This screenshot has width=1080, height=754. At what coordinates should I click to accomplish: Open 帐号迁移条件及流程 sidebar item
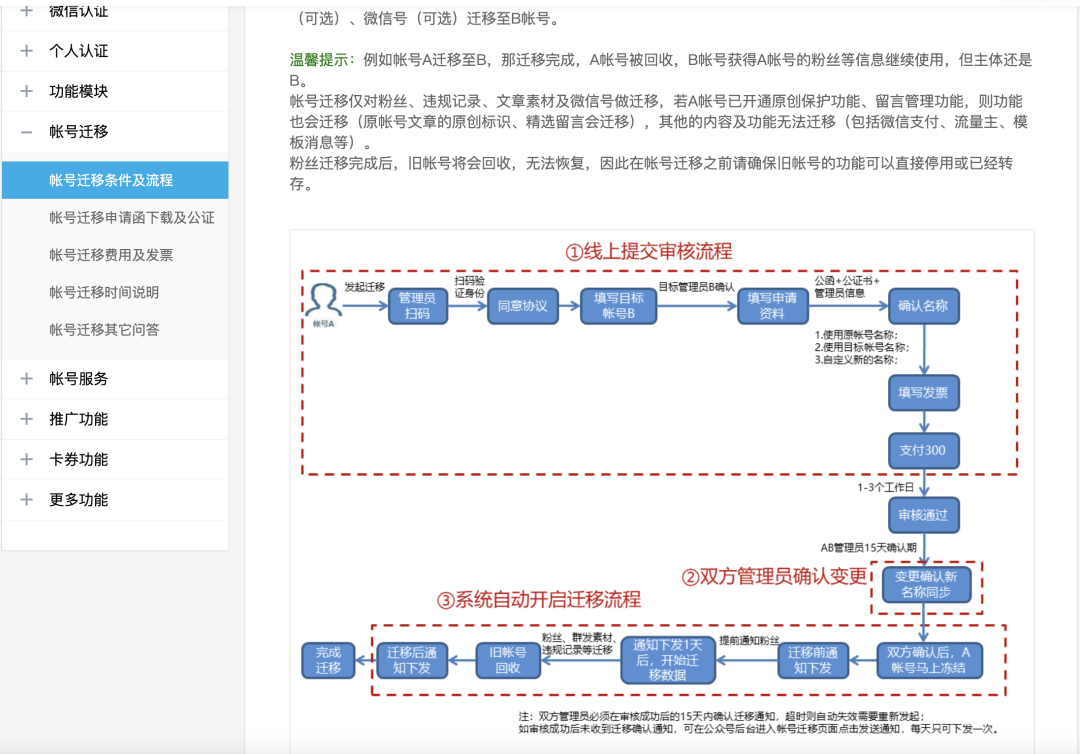coord(111,180)
